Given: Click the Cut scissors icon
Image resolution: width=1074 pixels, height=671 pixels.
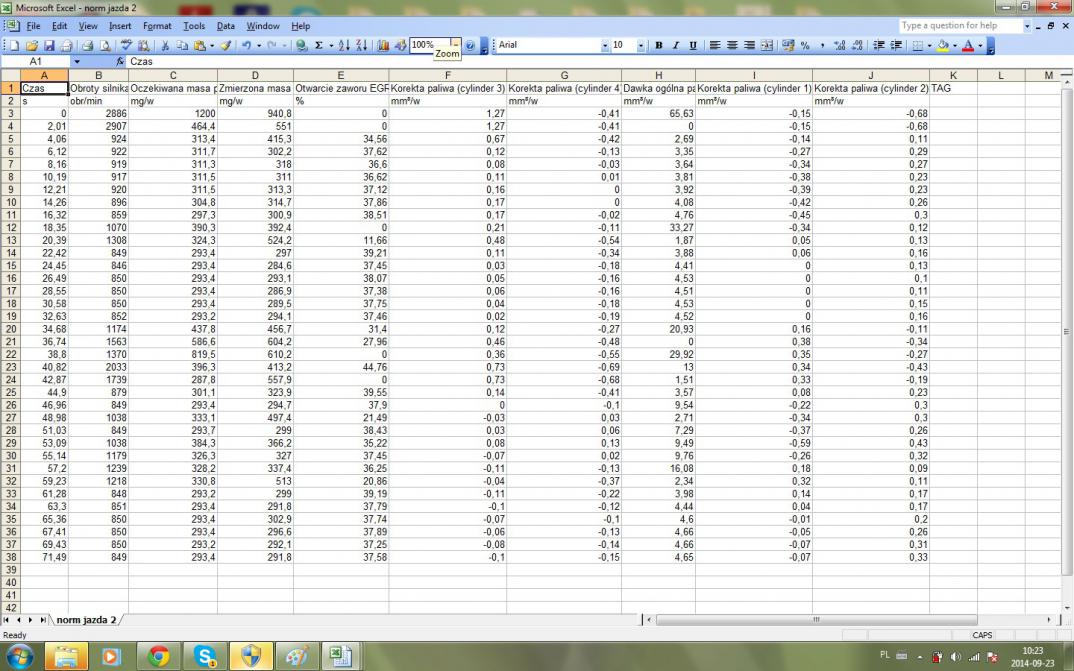Looking at the screenshot, I should (166, 46).
